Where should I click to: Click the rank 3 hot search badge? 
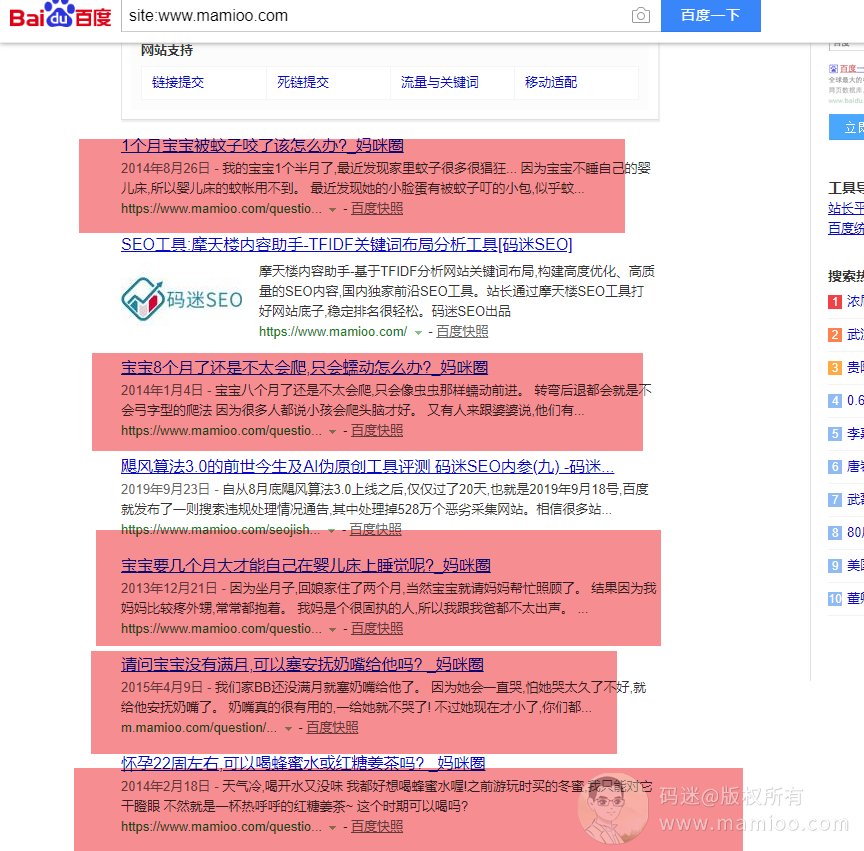click(834, 368)
